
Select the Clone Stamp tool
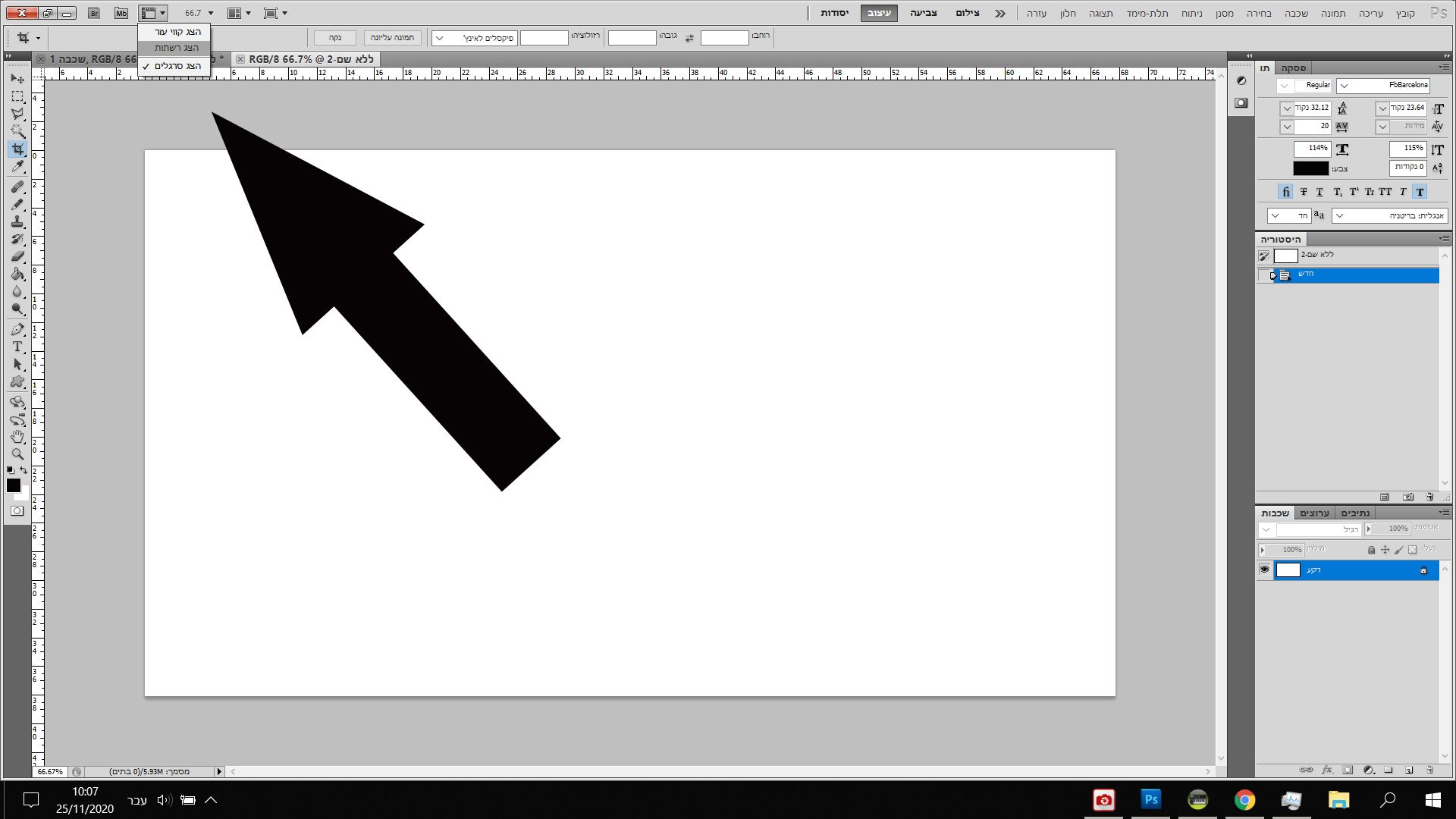coord(17,221)
